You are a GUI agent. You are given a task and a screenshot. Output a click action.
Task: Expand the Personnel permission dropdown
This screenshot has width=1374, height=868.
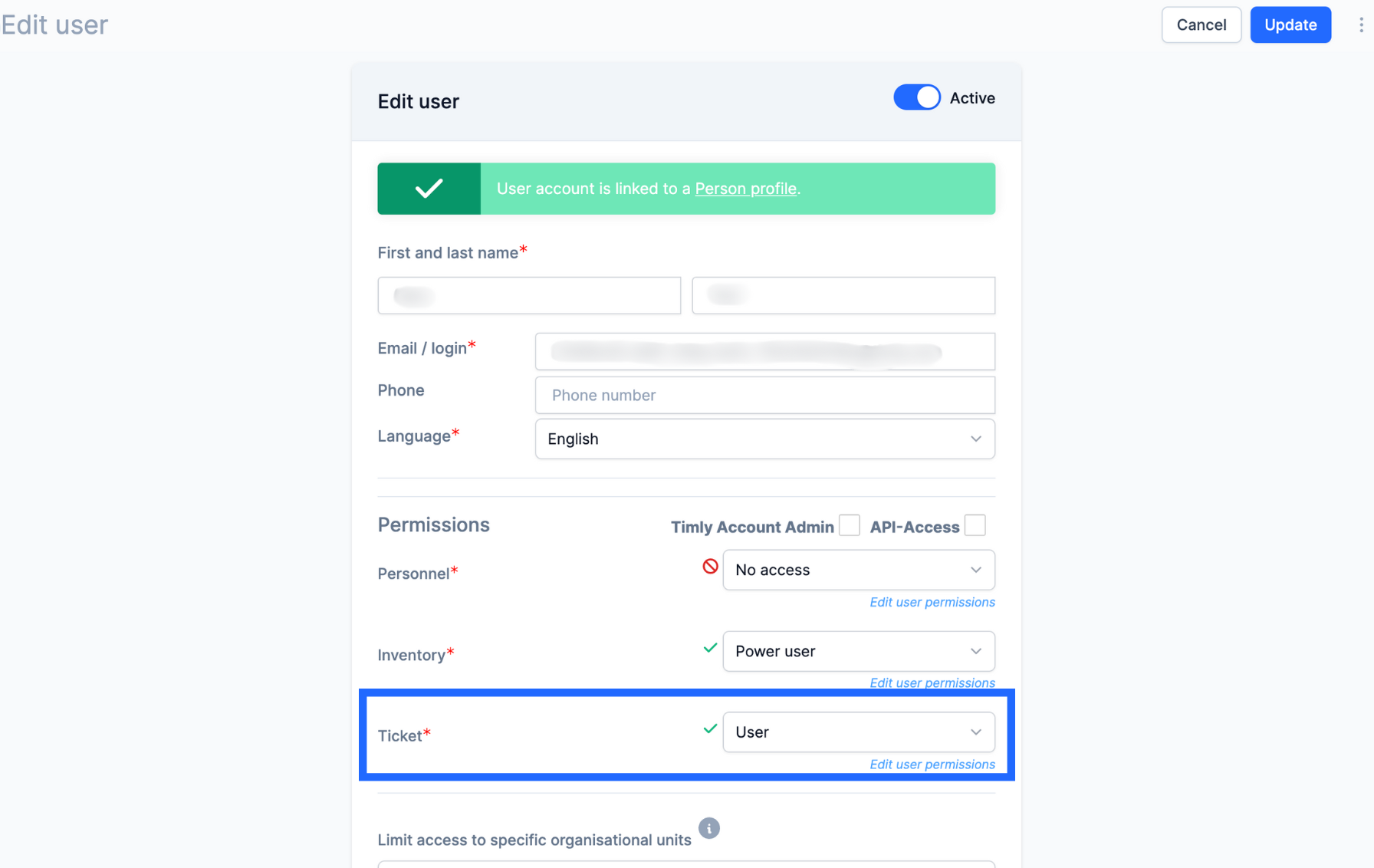coord(859,570)
